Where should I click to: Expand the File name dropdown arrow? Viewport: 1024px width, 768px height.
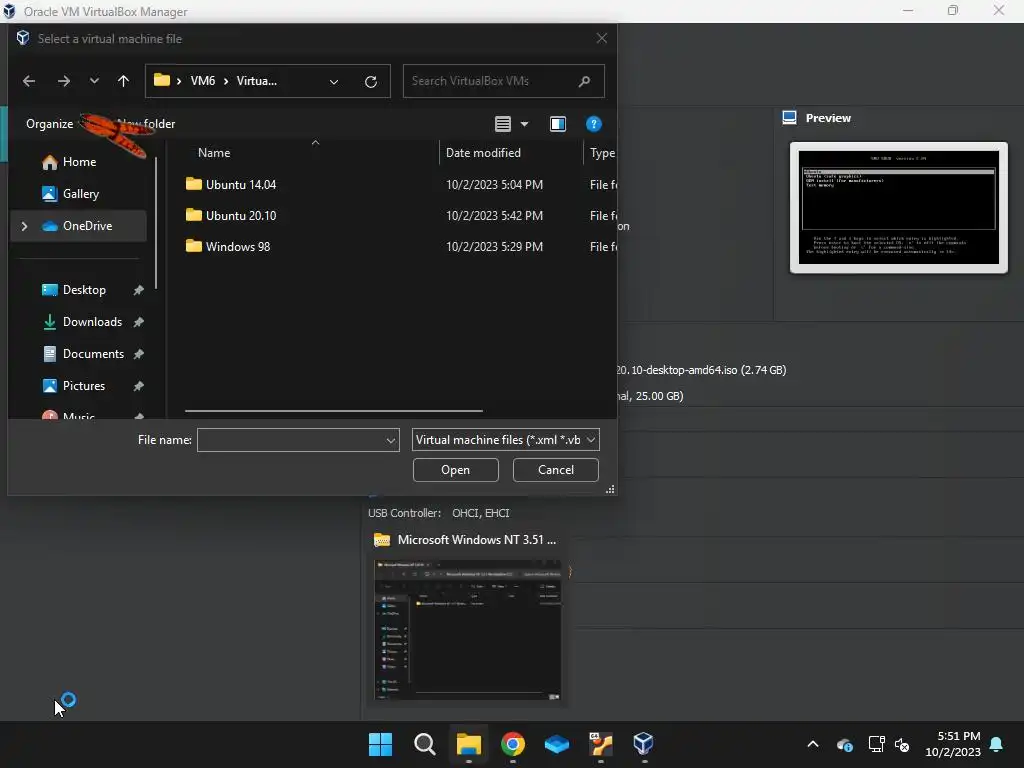tap(391, 440)
